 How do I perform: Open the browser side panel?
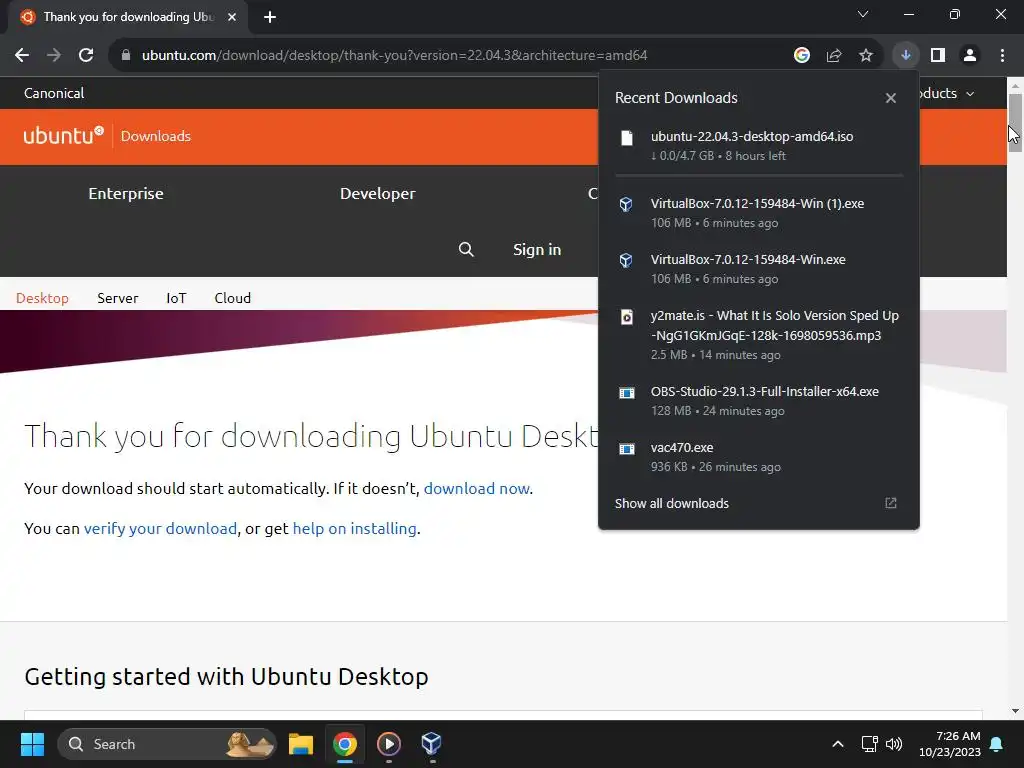point(938,56)
